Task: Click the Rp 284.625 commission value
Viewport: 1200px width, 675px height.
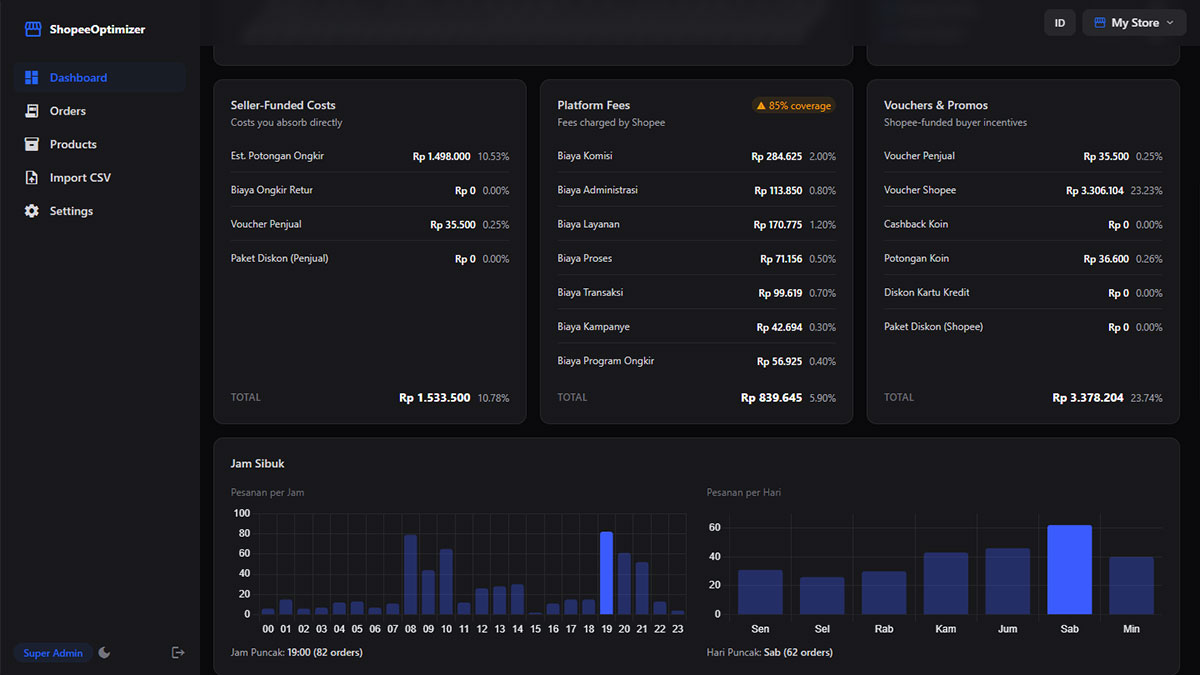Action: (777, 156)
